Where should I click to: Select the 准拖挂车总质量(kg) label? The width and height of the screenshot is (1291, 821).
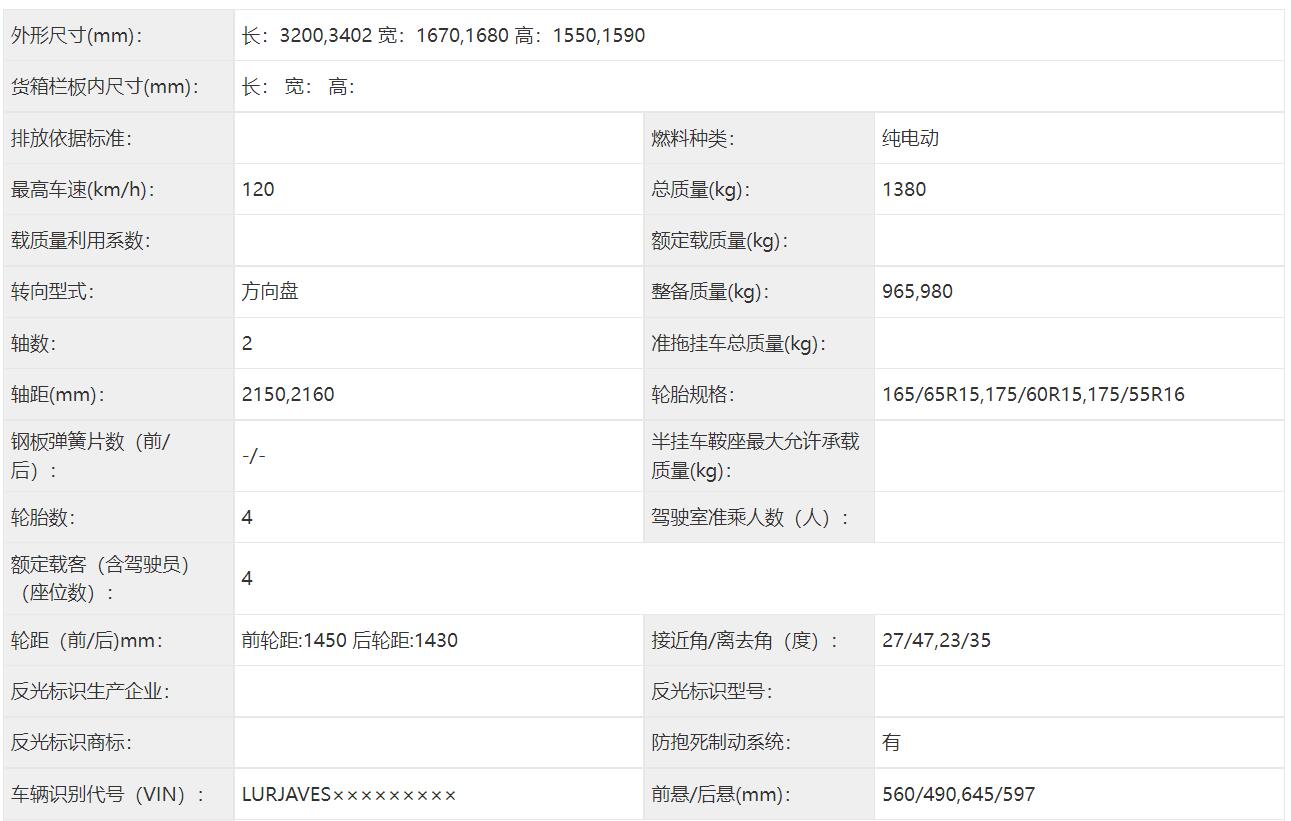pyautogui.click(x=738, y=344)
